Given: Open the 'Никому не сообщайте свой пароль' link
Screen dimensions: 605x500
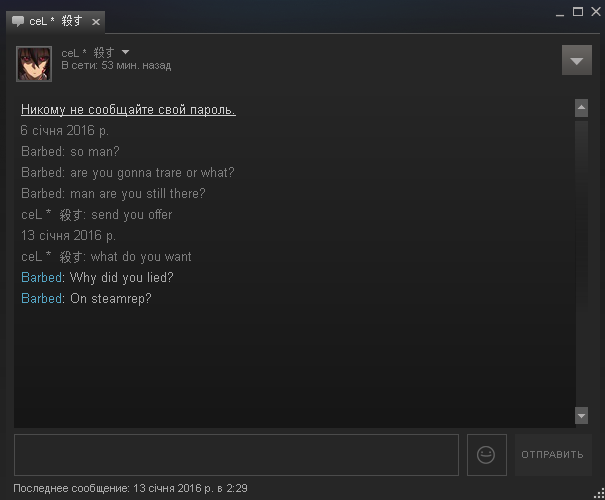Looking at the screenshot, I should [128, 110].
